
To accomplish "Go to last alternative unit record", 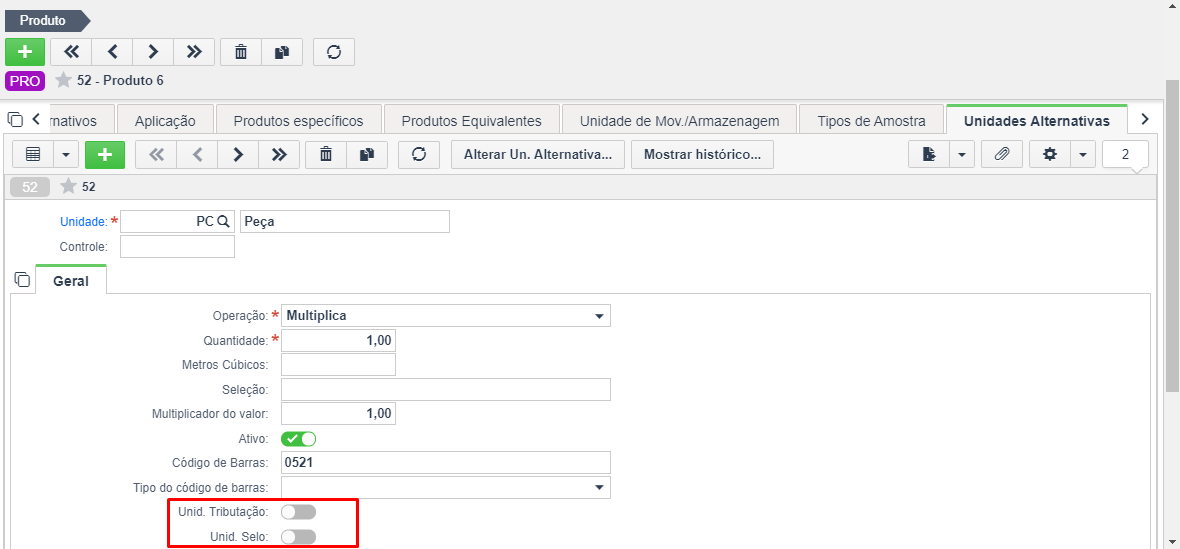I will tap(279, 154).
